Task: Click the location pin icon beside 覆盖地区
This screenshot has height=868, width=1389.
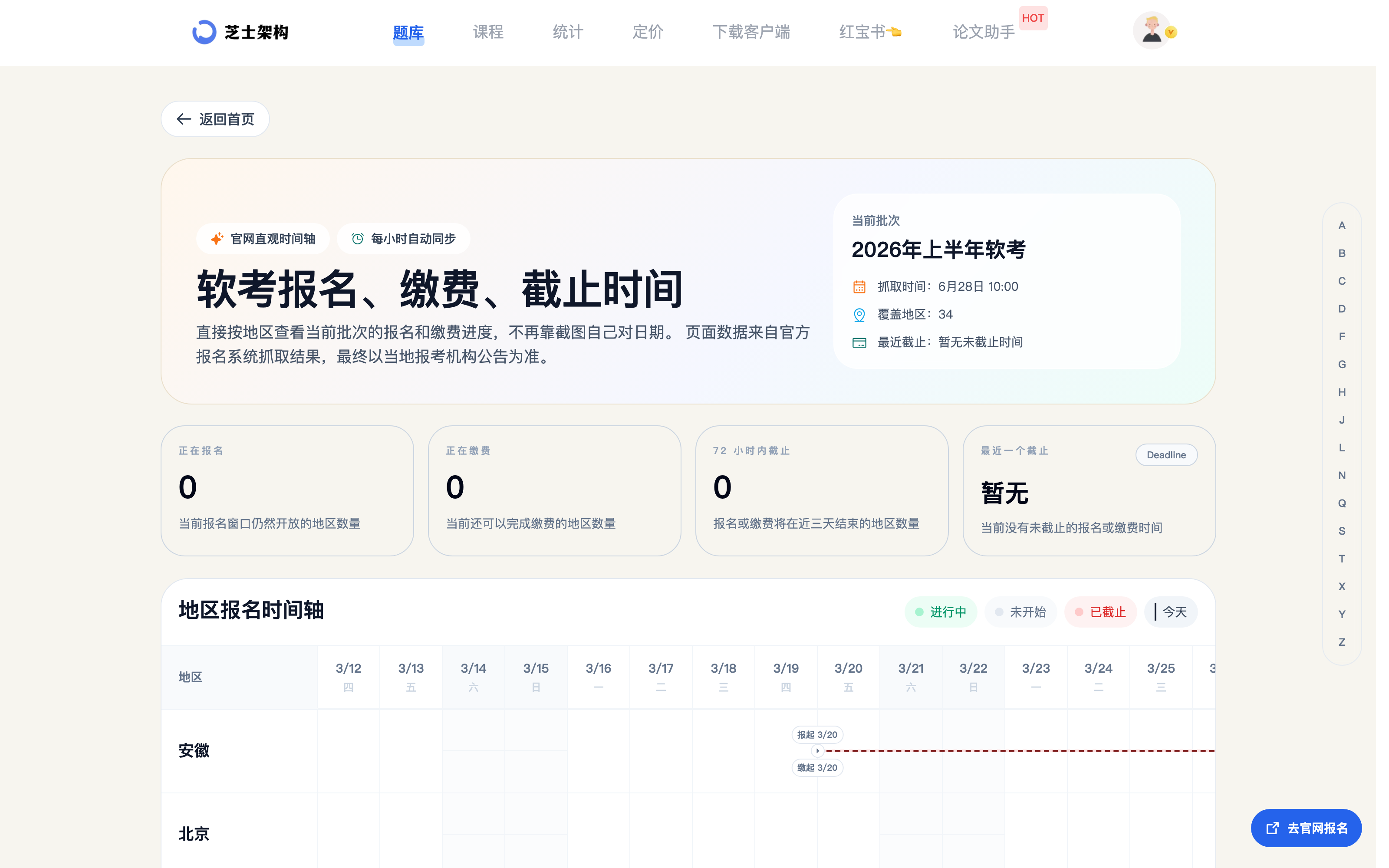Action: coord(859,315)
